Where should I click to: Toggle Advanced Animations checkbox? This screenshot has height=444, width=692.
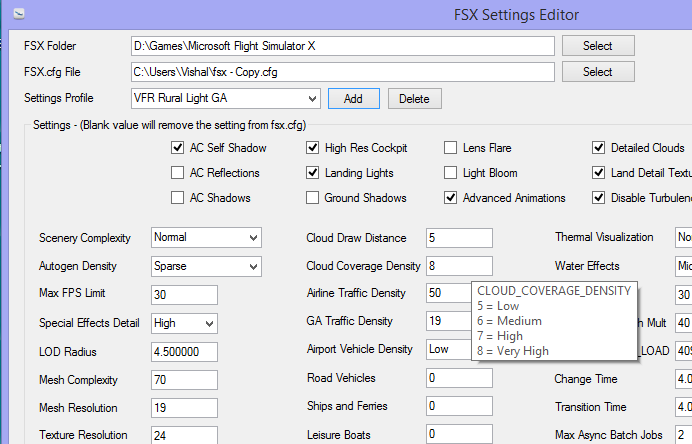pos(450,198)
